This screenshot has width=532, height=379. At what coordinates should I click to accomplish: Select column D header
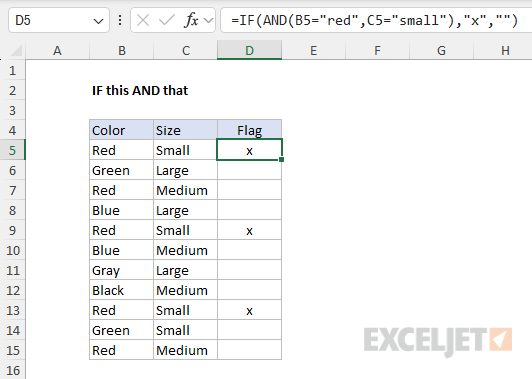[249, 51]
